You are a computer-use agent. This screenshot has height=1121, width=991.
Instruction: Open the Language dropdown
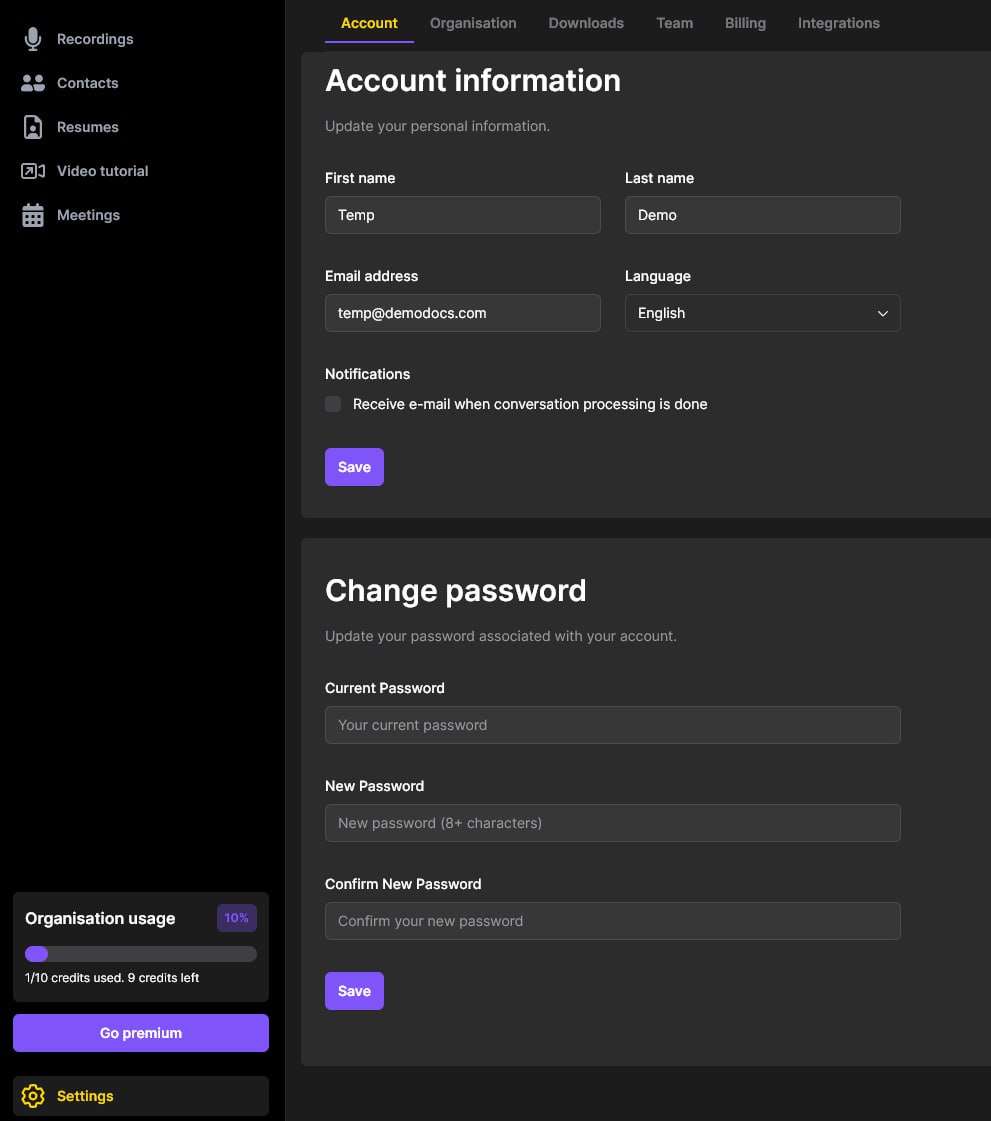[762, 313]
